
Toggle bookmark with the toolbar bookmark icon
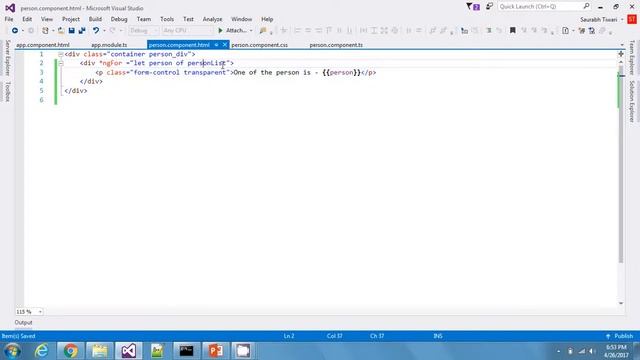pos(513,31)
